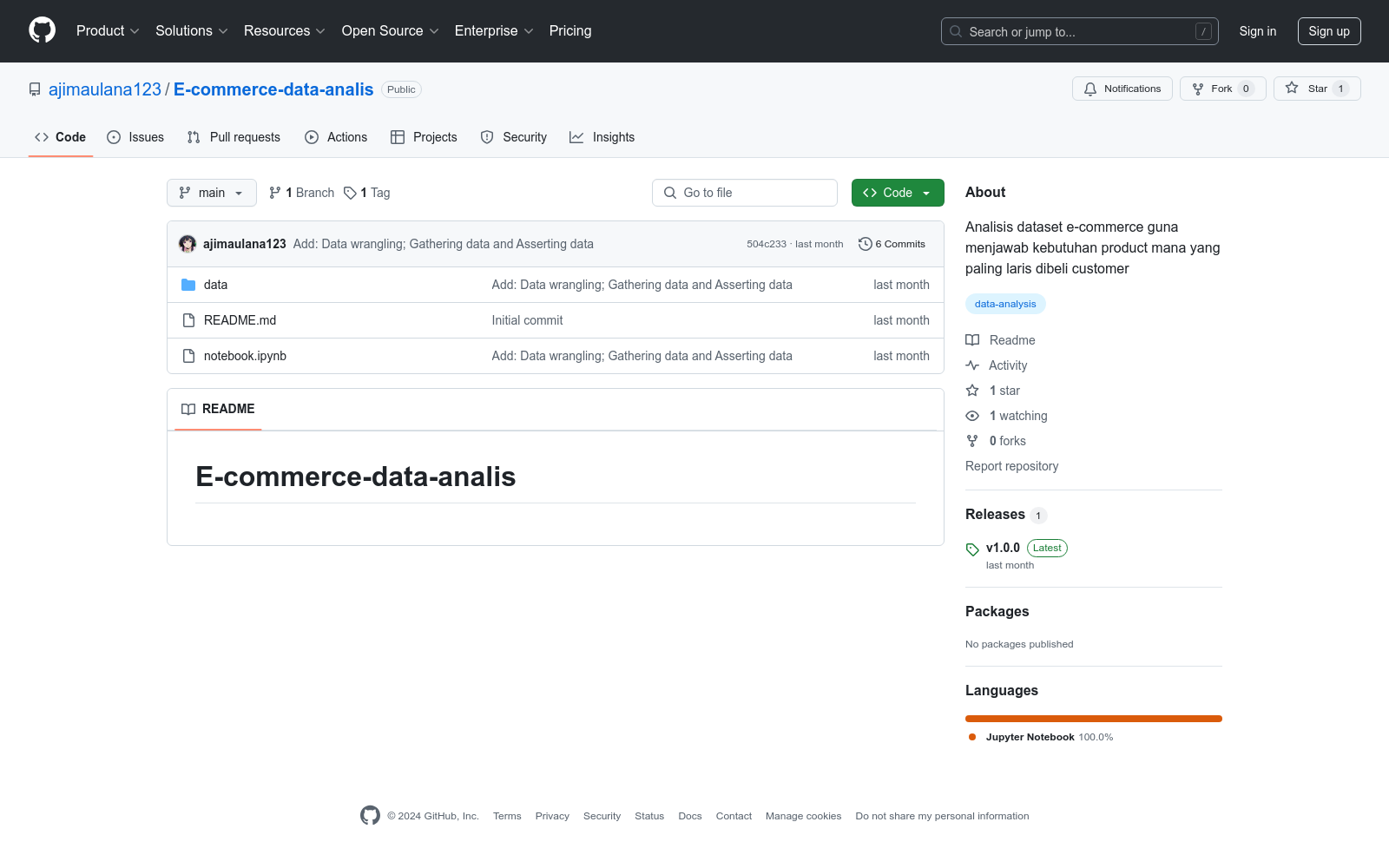The width and height of the screenshot is (1389, 868).
Task: Select the README tab in file view
Action: tap(218, 409)
